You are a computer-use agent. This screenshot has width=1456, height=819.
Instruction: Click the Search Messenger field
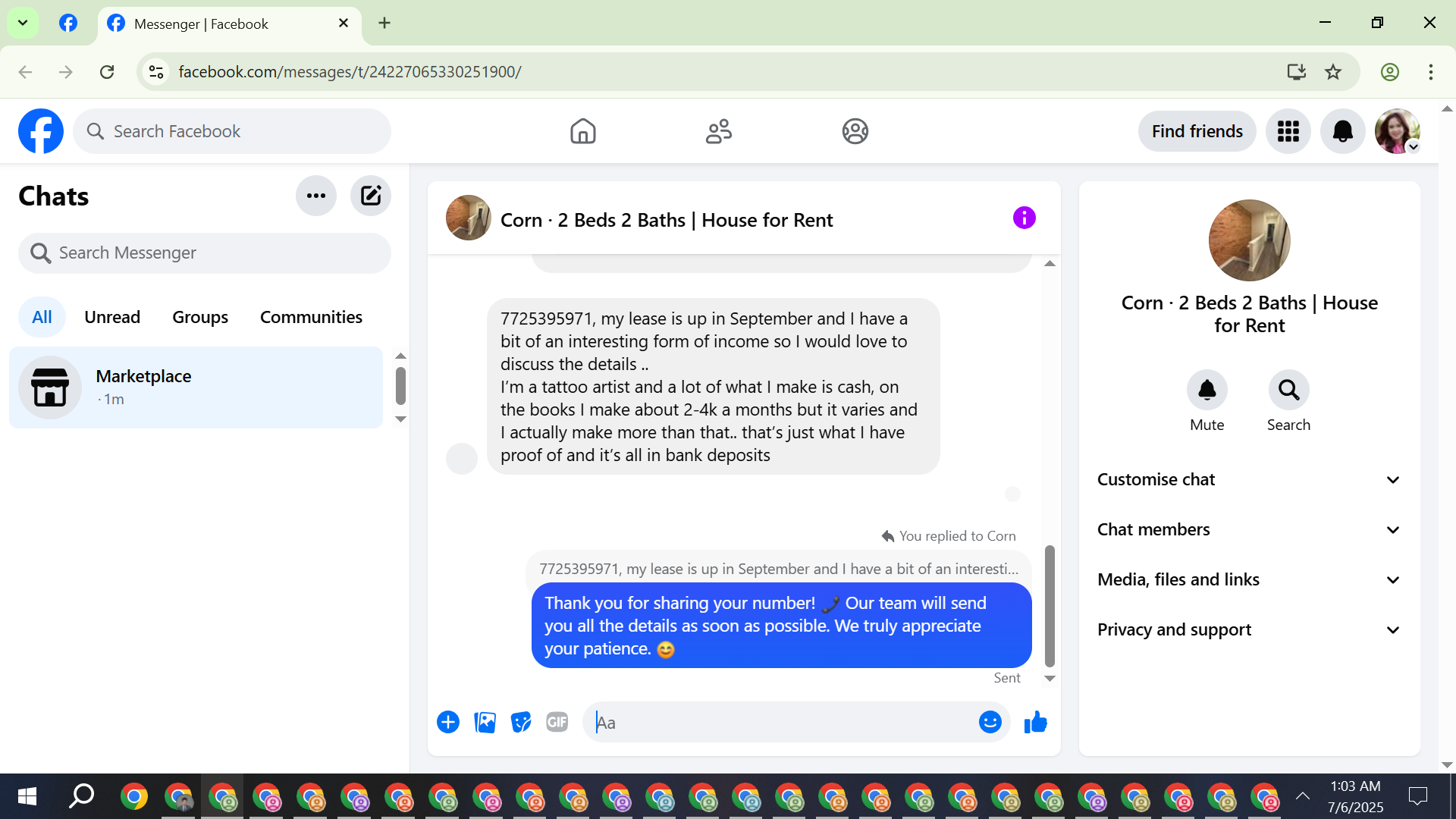(x=205, y=253)
